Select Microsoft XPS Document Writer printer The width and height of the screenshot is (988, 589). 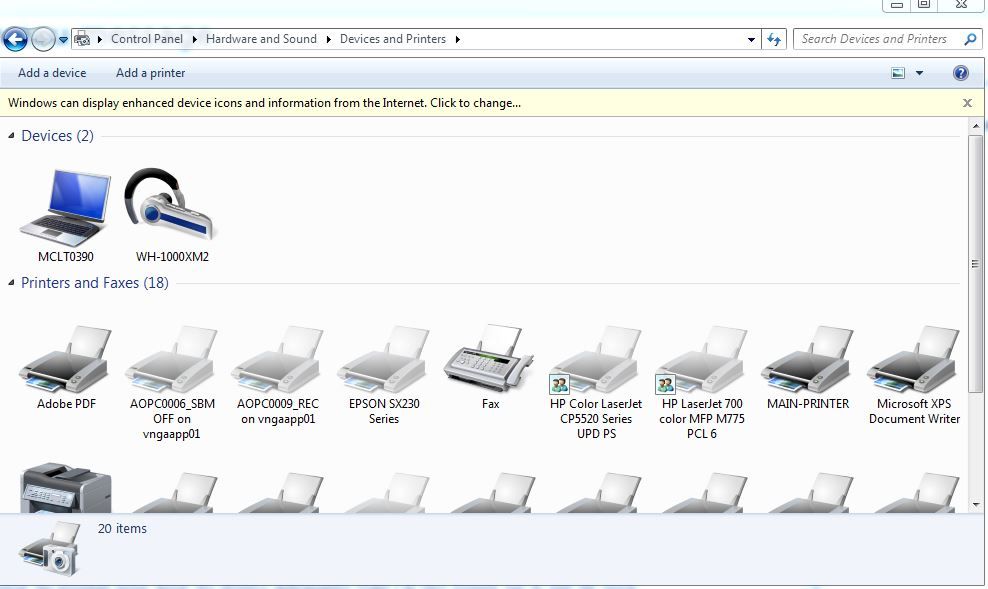(x=914, y=360)
